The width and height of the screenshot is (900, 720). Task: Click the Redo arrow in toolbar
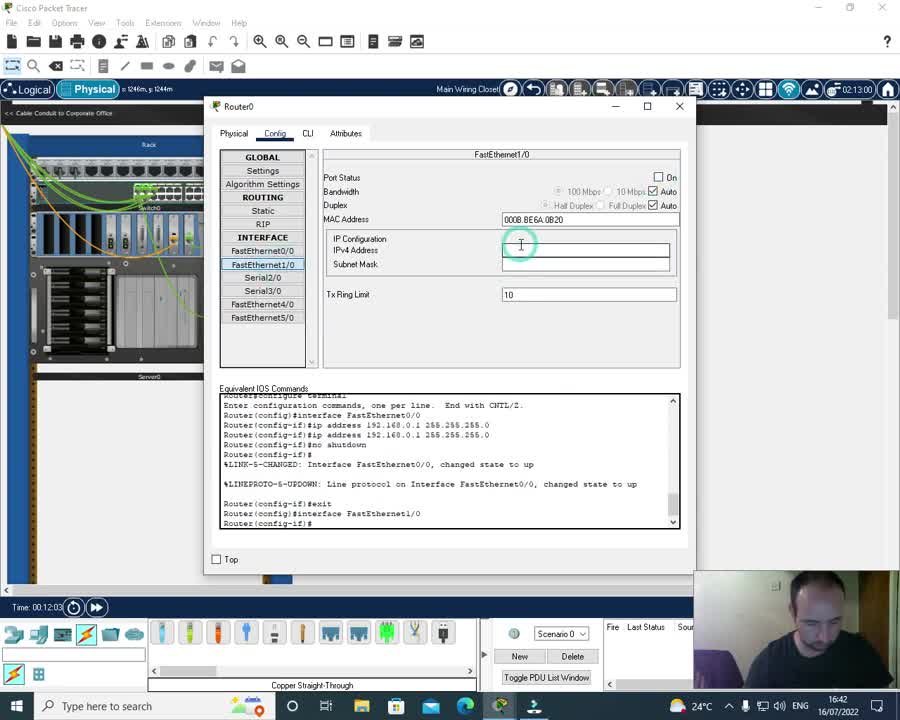click(234, 41)
